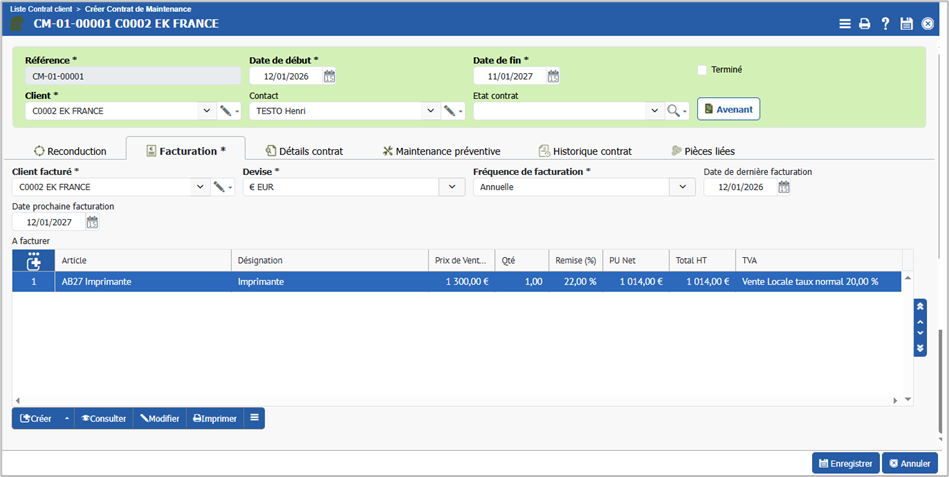This screenshot has width=949, height=477.
Task: Expand Fréquence de facturation dropdown
Action: [x=683, y=187]
